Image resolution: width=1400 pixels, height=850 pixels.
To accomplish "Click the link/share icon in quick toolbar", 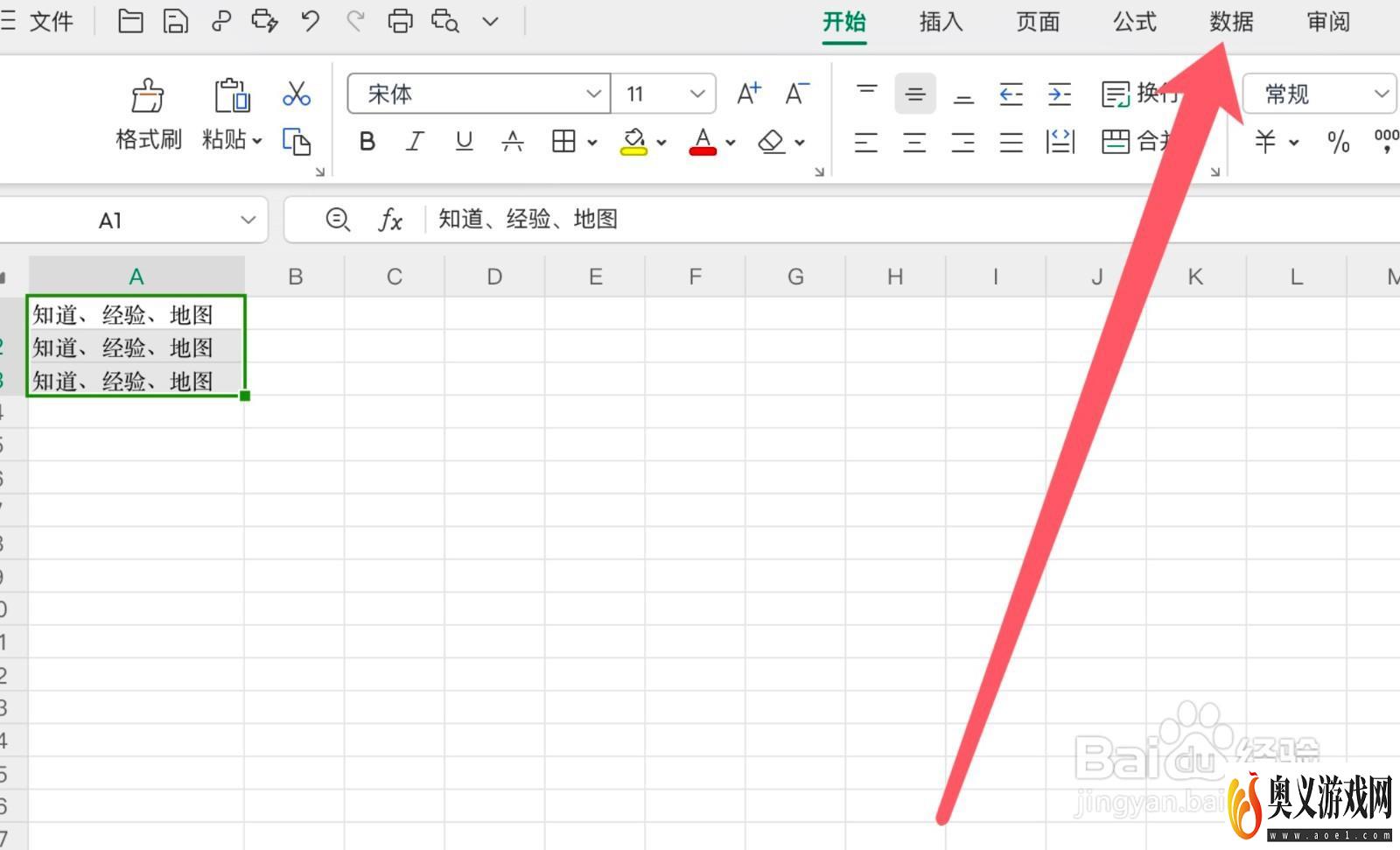I will pyautogui.click(x=220, y=21).
